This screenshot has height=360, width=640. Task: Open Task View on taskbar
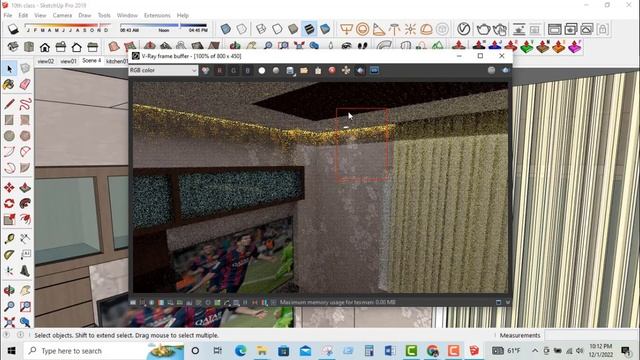218,351
